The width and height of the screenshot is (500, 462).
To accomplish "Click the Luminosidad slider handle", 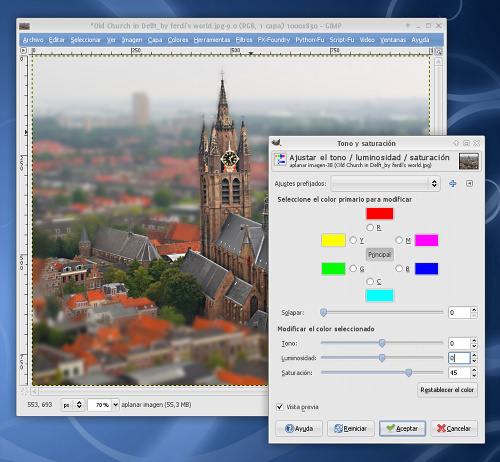I will pyautogui.click(x=382, y=358).
